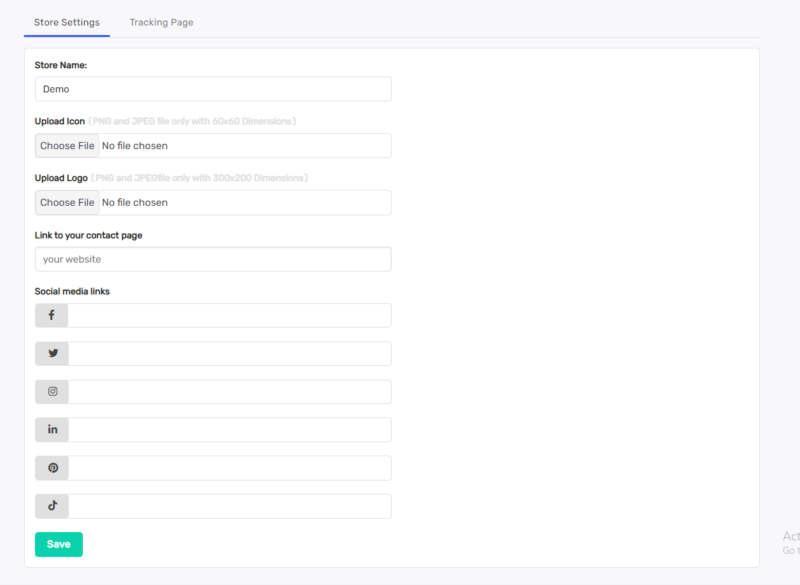Image resolution: width=800 pixels, height=585 pixels.
Task: Choose a file for Upload Logo
Action: click(x=67, y=202)
